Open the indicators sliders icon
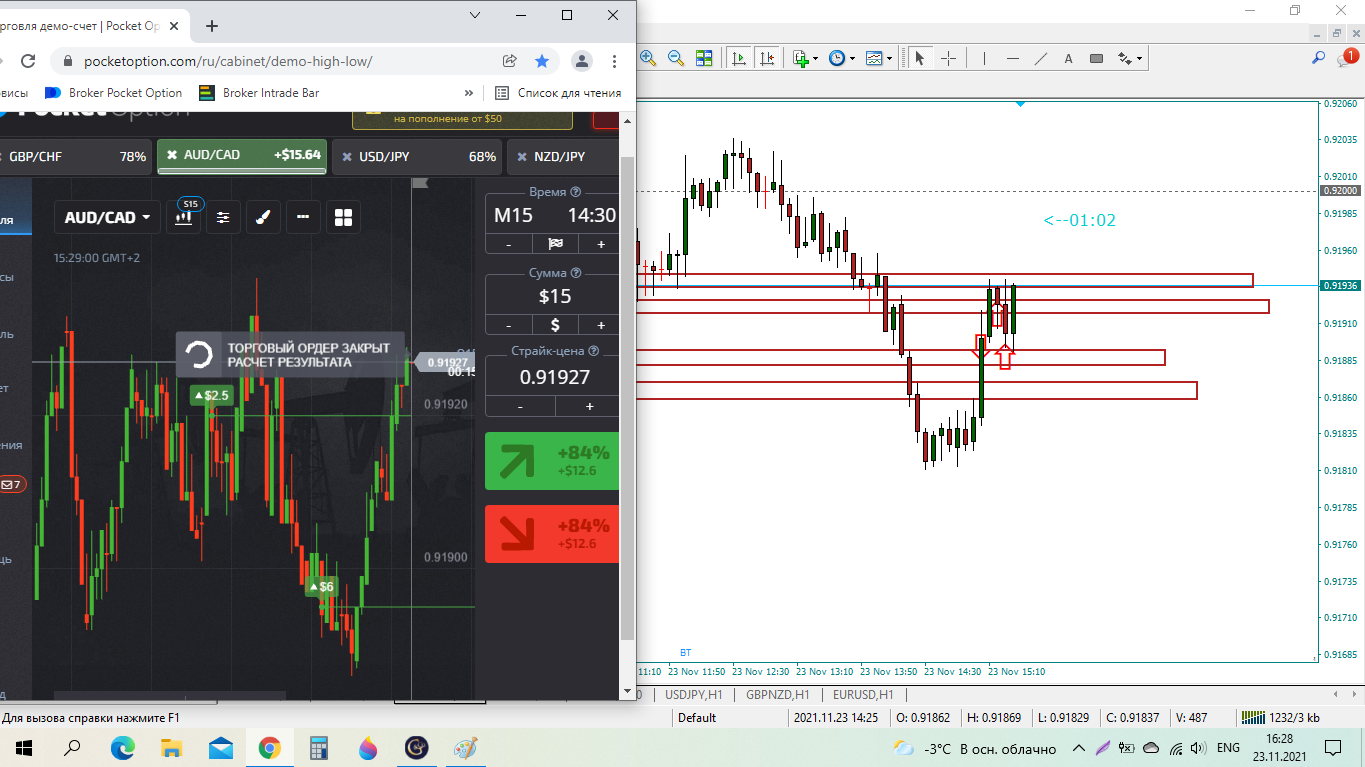Image resolution: width=1365 pixels, height=767 pixels. (x=223, y=217)
